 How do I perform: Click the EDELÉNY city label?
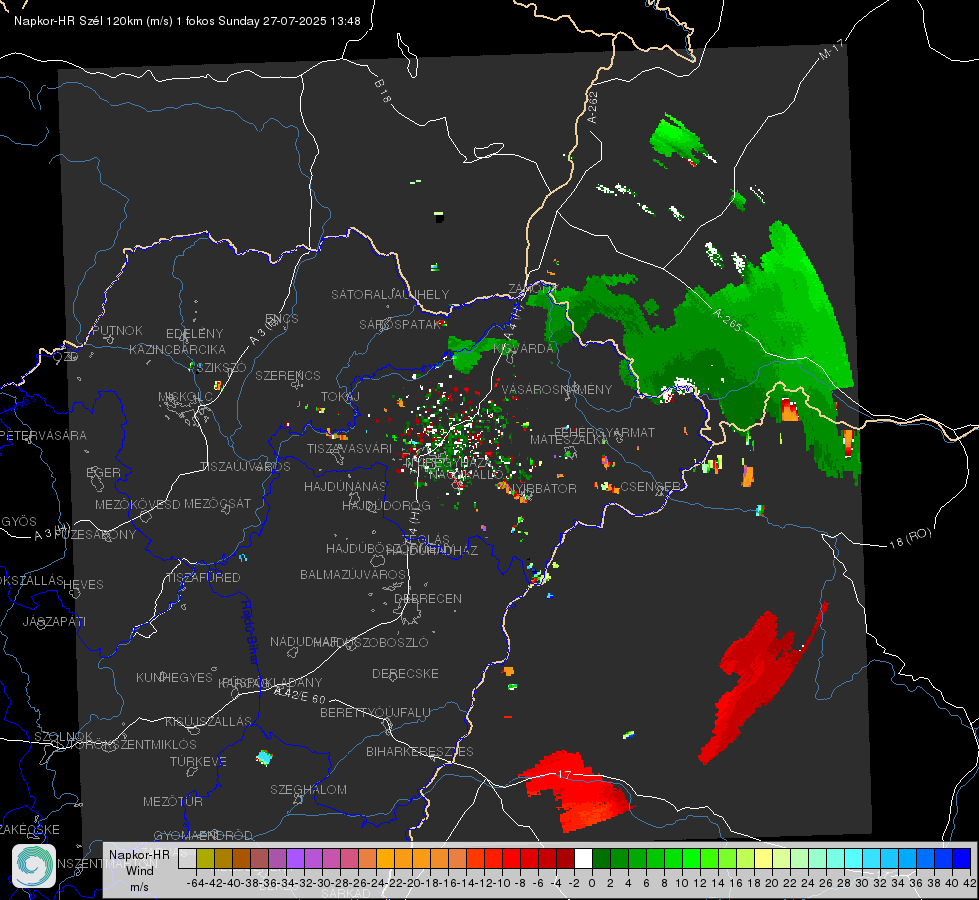click(x=194, y=334)
